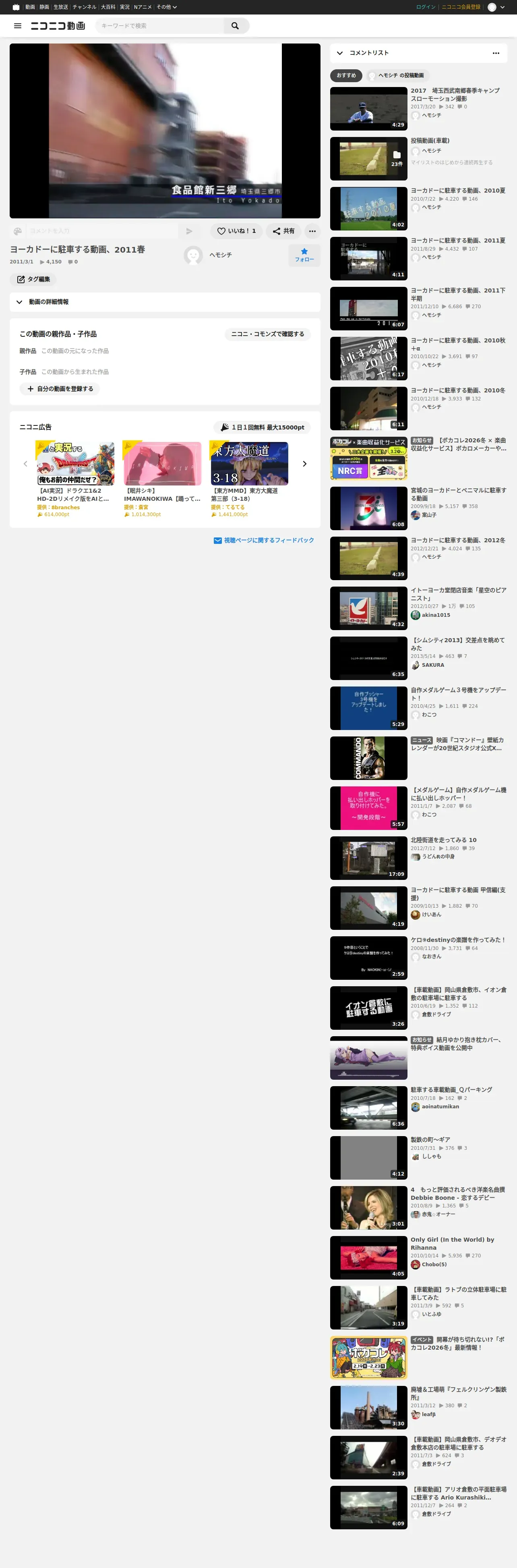Click the megaphone 1日1回無料 button
The image size is (517, 1568).
pos(262,427)
